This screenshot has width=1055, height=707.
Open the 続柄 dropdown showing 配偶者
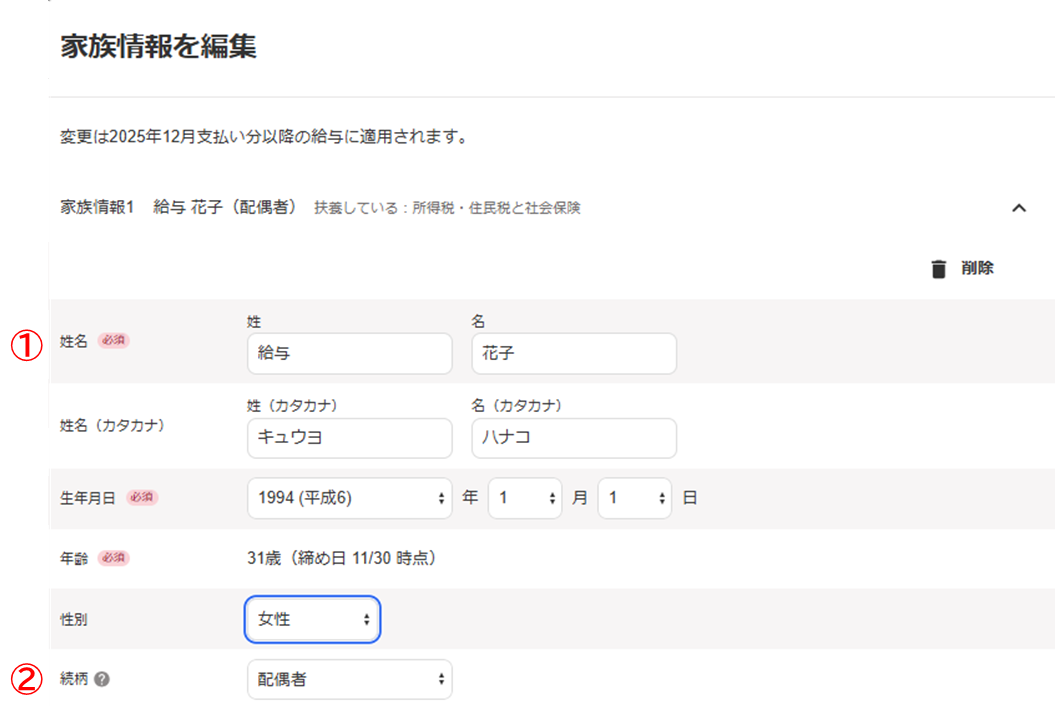(x=349, y=679)
